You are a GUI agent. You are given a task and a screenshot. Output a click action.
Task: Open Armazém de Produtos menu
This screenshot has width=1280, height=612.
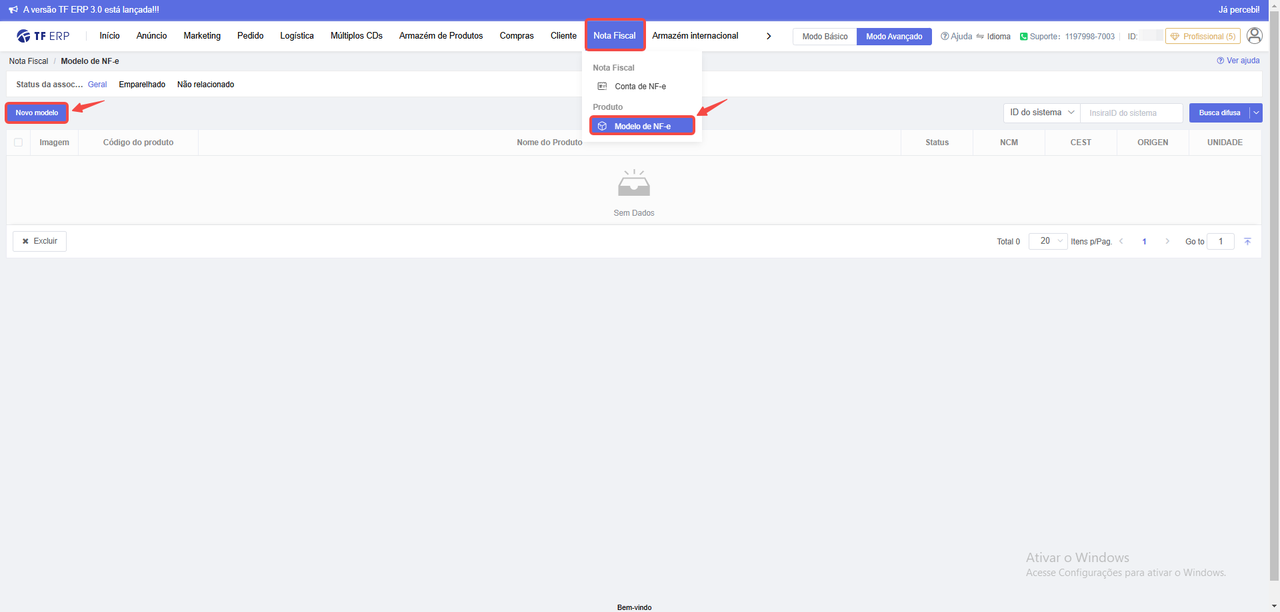441,36
